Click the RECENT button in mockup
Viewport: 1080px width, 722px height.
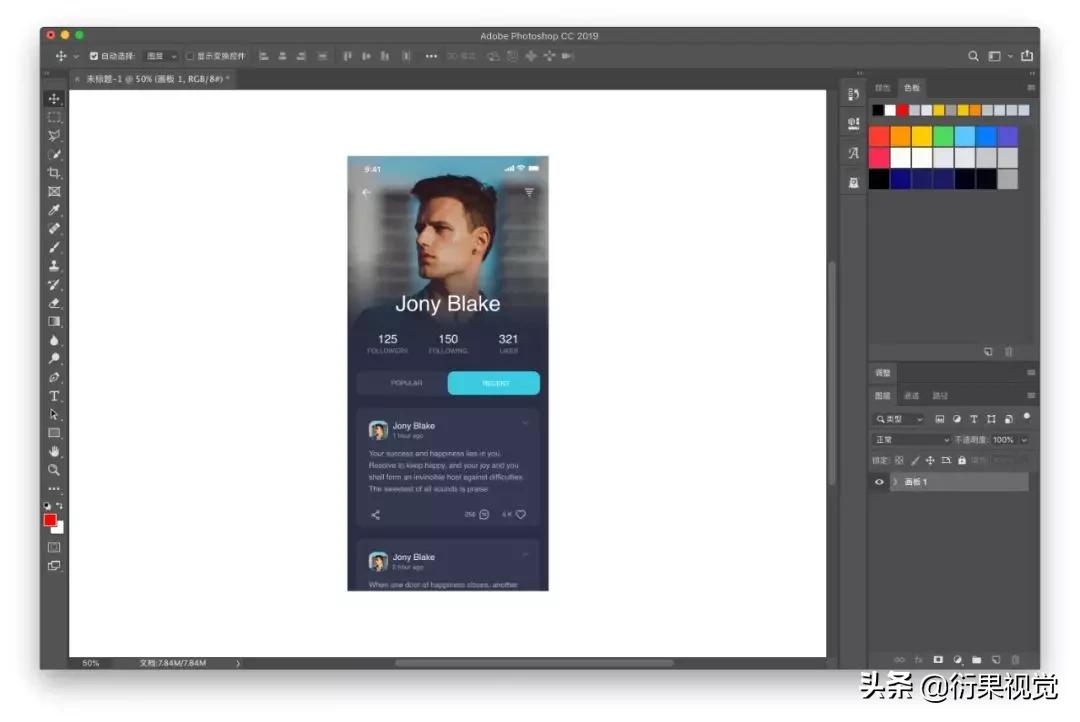click(494, 383)
